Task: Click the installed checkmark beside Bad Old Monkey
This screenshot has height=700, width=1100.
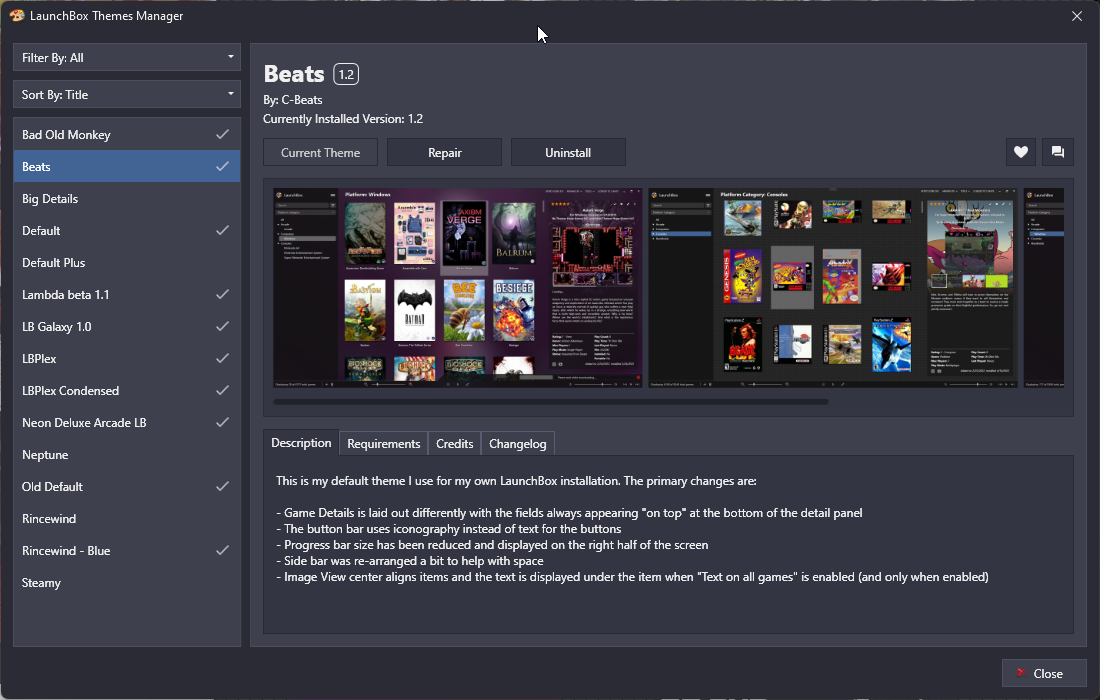Action: pos(222,134)
